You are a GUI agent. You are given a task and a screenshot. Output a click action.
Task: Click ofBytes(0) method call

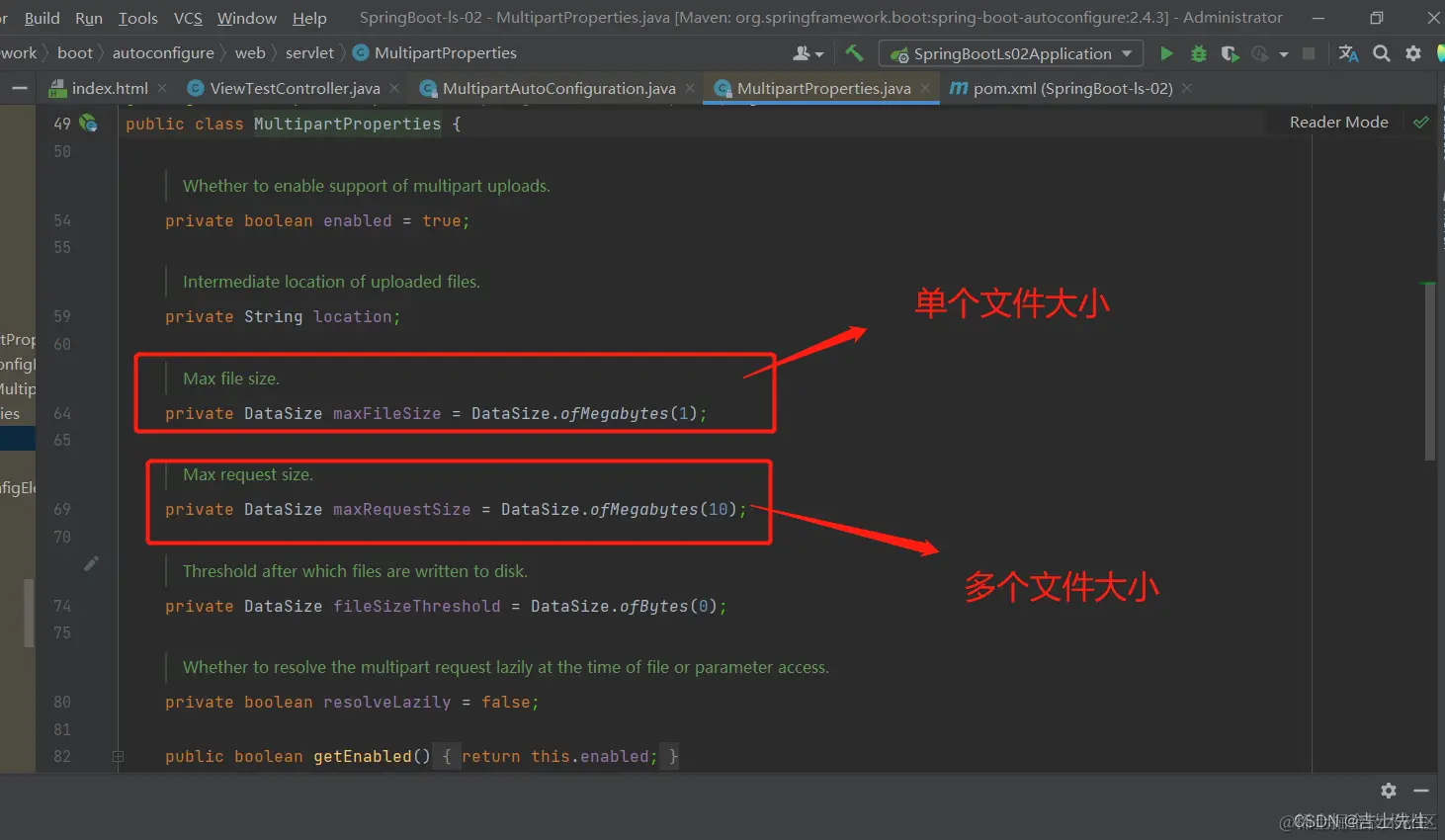[668, 606]
